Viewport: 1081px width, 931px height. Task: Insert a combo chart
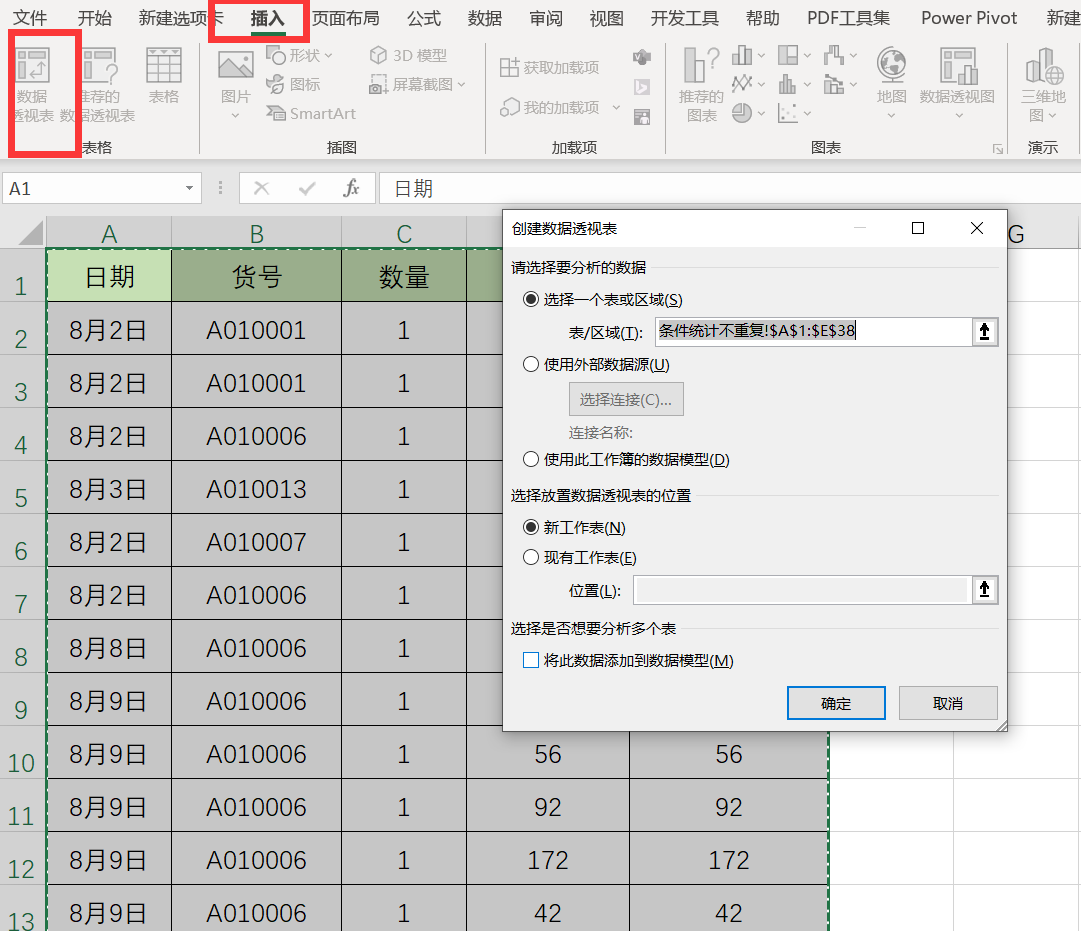pos(834,84)
